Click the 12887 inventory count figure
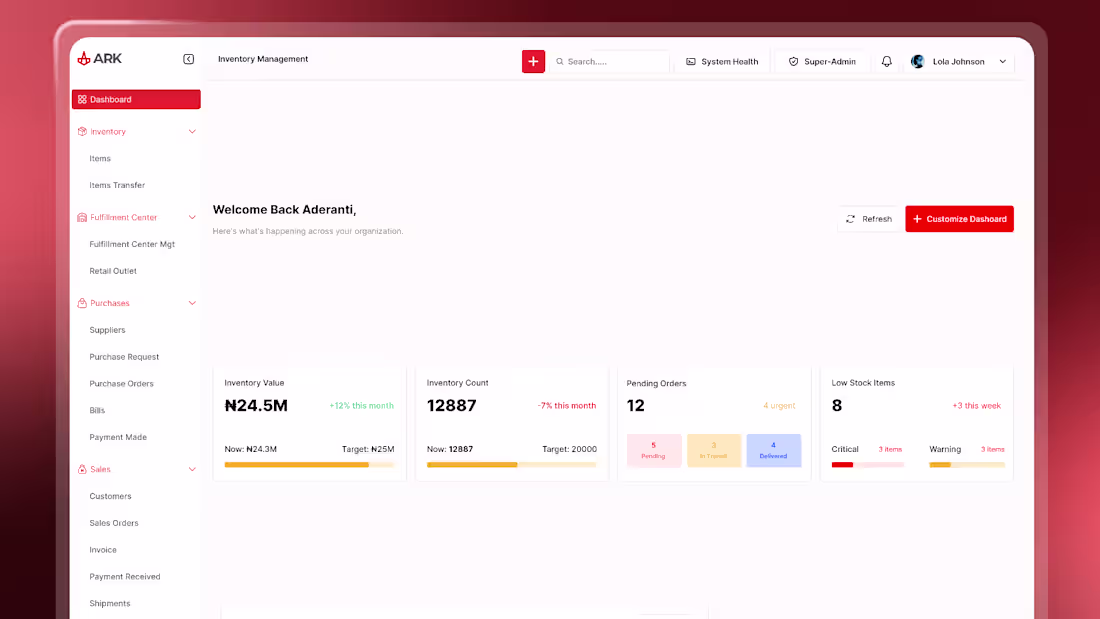The image size is (1100, 619). tap(451, 406)
